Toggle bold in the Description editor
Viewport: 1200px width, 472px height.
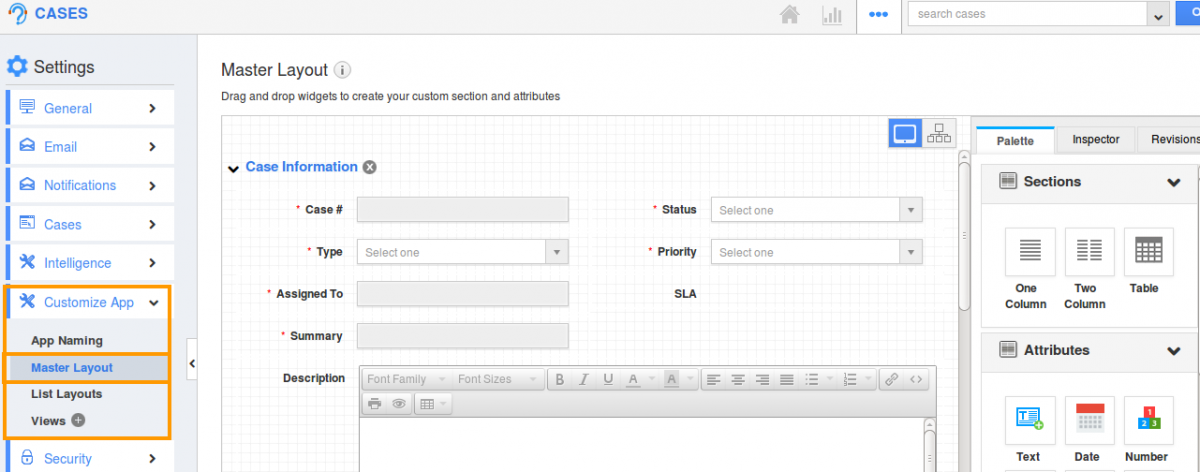(559, 379)
